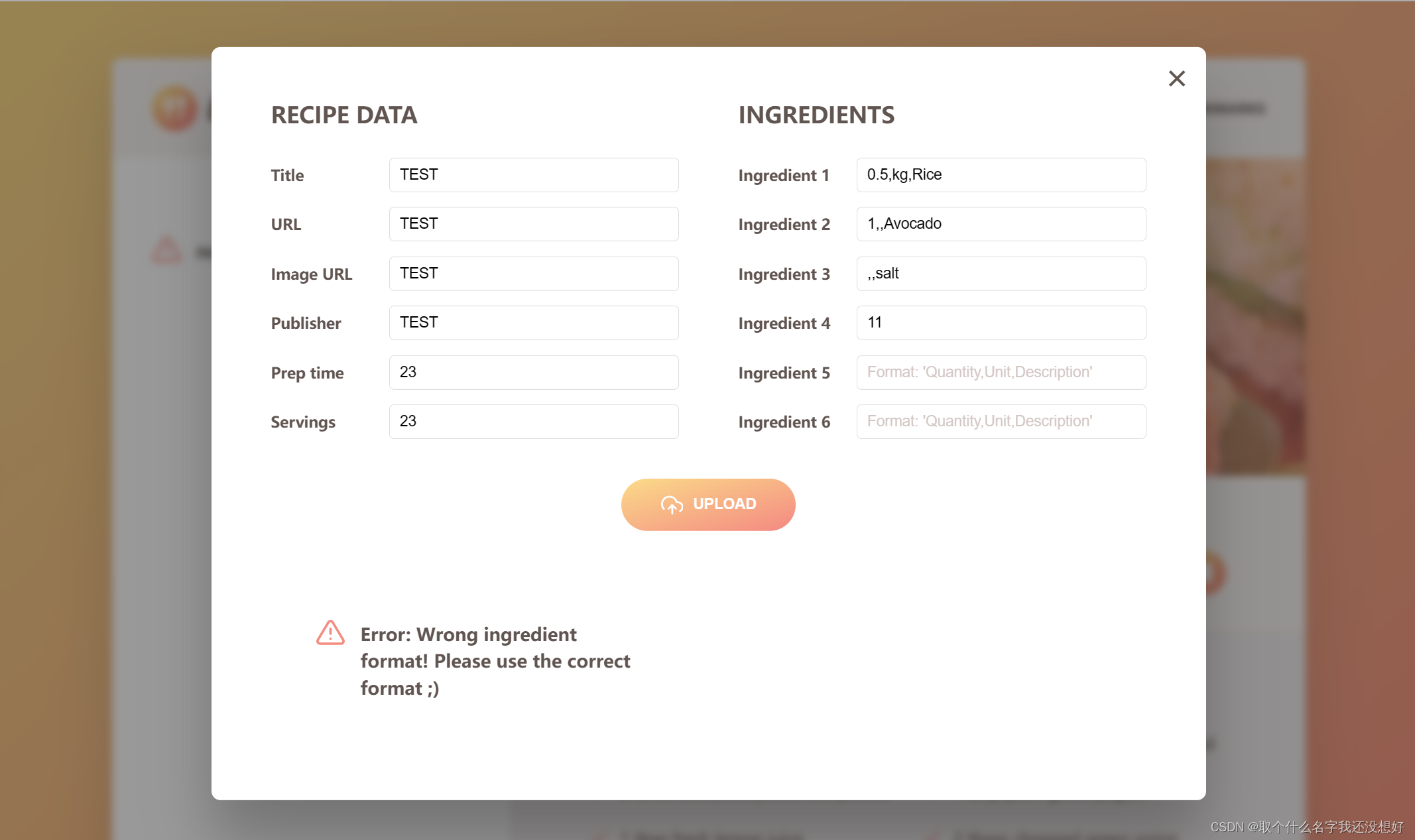Image resolution: width=1415 pixels, height=840 pixels.
Task: Click Ingredient 1 field with 0.5,kg,Rice
Action: 1001,175
